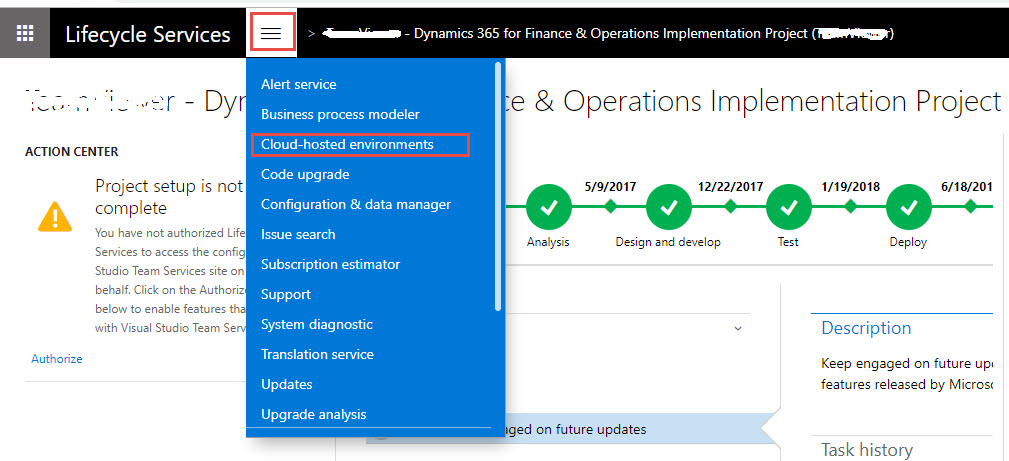This screenshot has height=461, width=1009.
Task: Click the Authorize link
Action: (x=57, y=359)
